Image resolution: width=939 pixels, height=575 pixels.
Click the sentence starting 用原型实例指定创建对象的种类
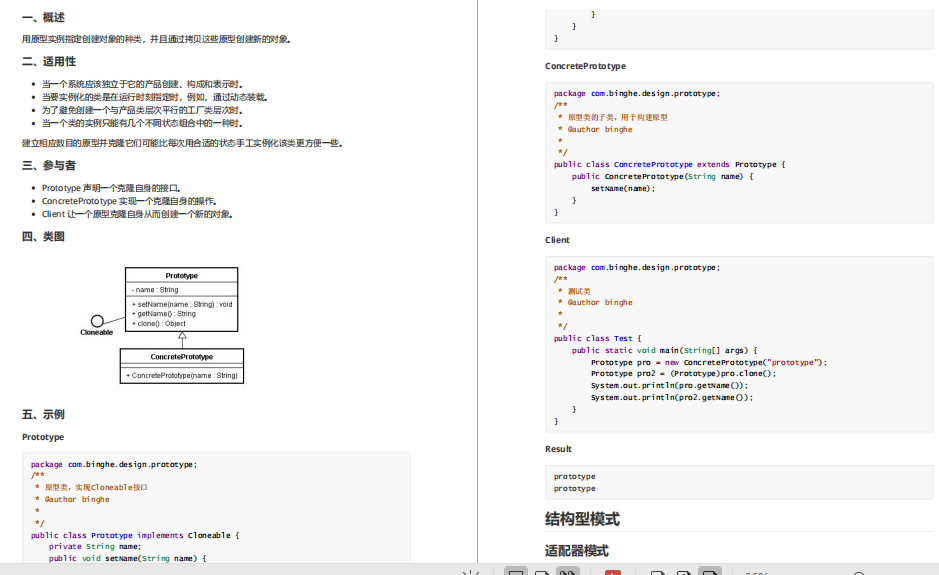point(156,39)
